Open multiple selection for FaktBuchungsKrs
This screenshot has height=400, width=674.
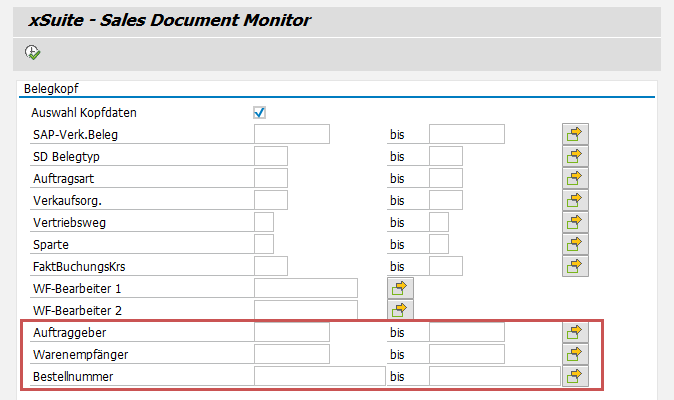tap(575, 266)
